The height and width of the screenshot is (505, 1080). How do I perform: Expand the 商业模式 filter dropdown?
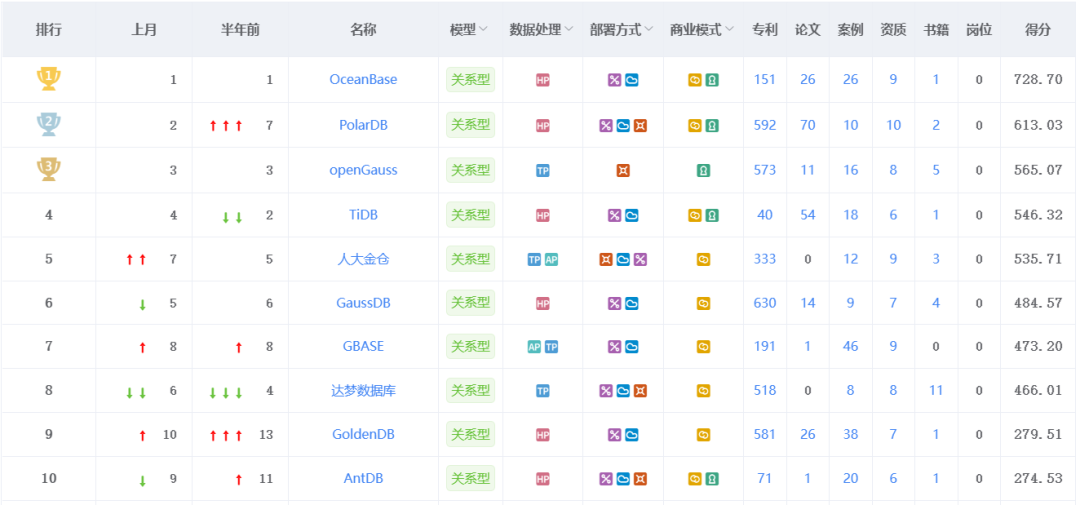(729, 30)
